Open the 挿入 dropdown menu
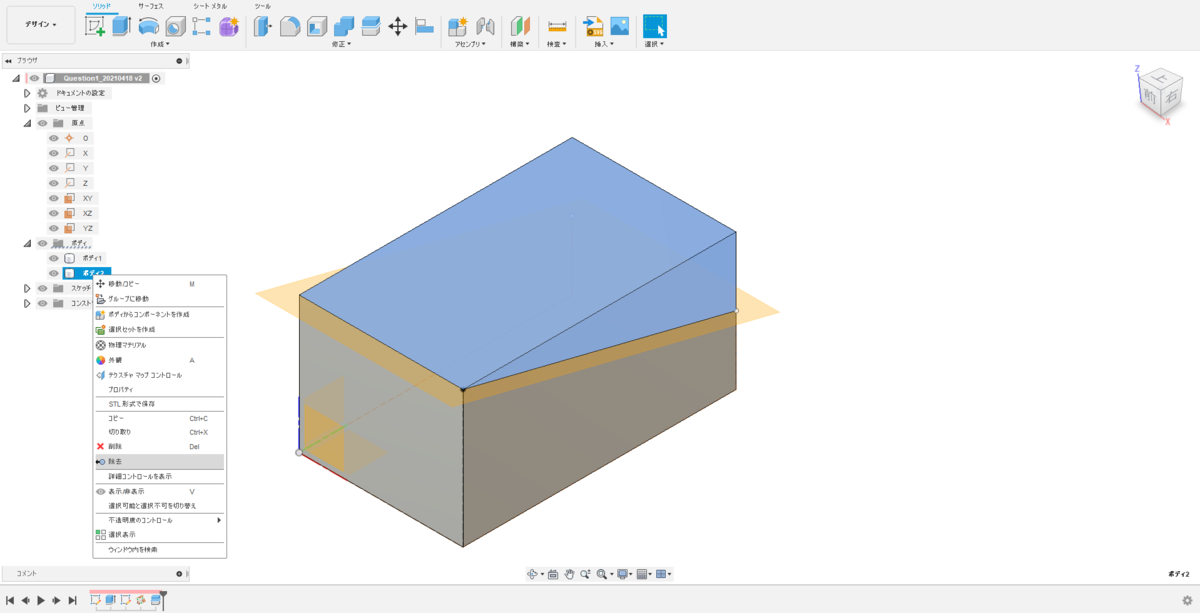1200x613 pixels. [606, 44]
